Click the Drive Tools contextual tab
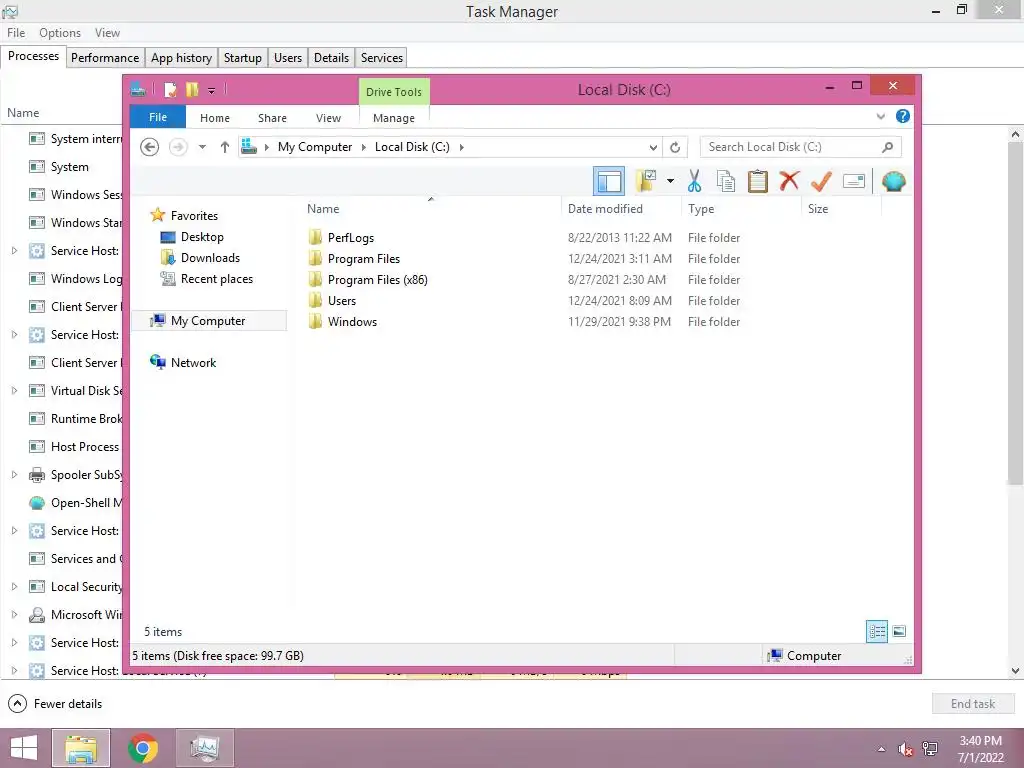Image resolution: width=1024 pixels, height=768 pixels. (x=394, y=91)
